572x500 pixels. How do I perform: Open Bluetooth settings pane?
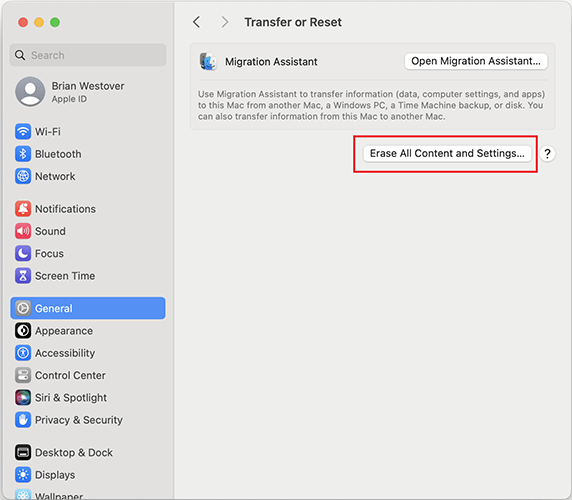[x=88, y=154]
